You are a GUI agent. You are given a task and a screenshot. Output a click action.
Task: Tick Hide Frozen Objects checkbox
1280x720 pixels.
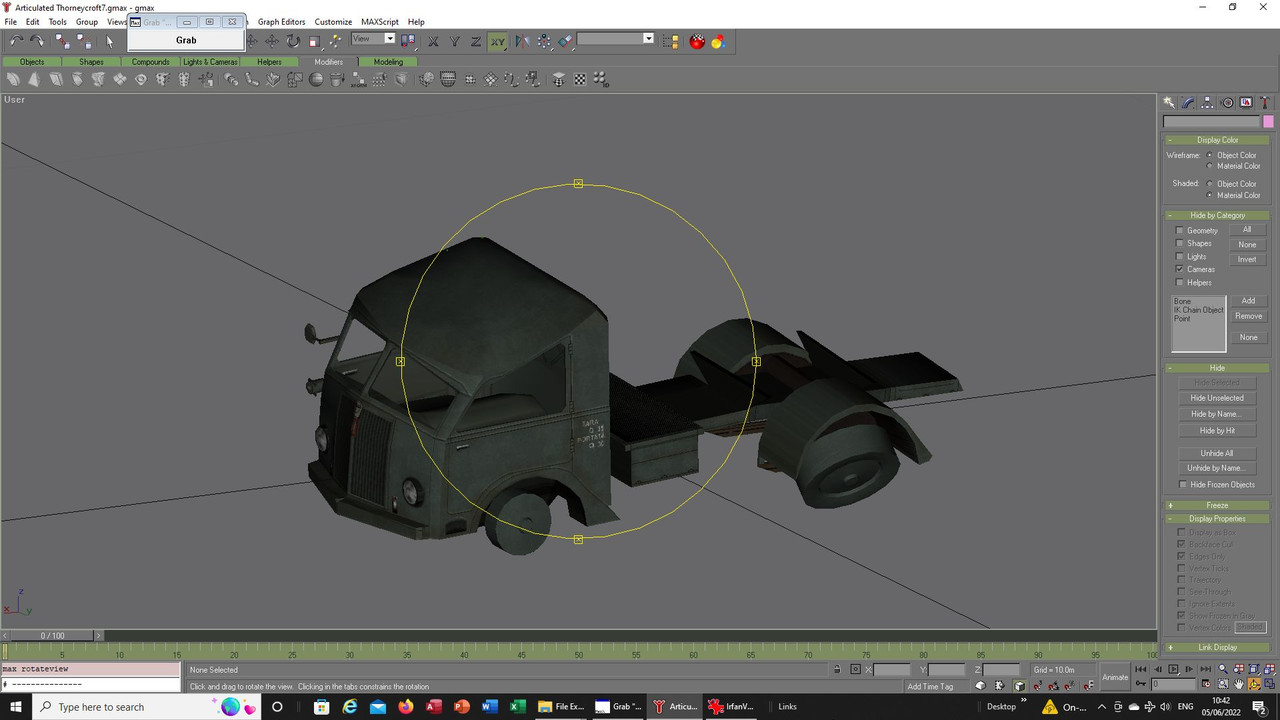pos(1183,485)
